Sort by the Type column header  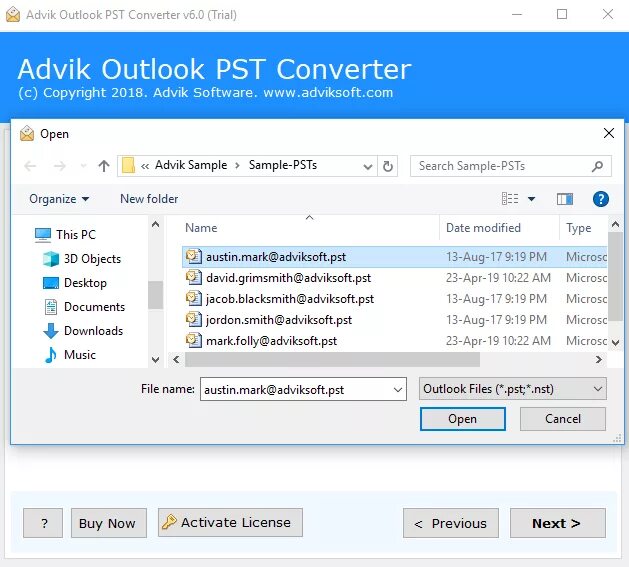tap(578, 228)
